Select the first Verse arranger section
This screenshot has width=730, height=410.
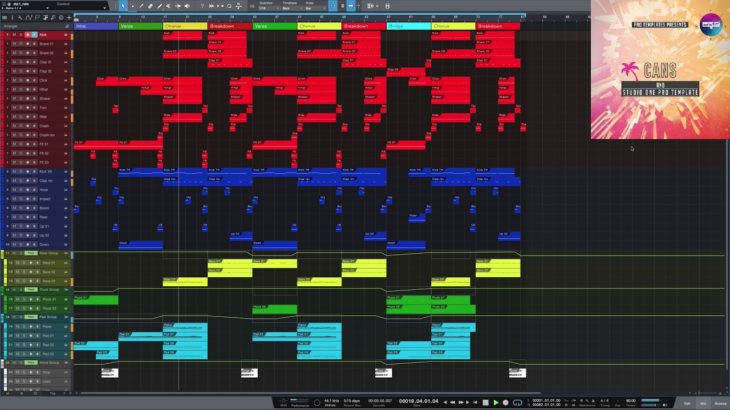tap(141, 27)
